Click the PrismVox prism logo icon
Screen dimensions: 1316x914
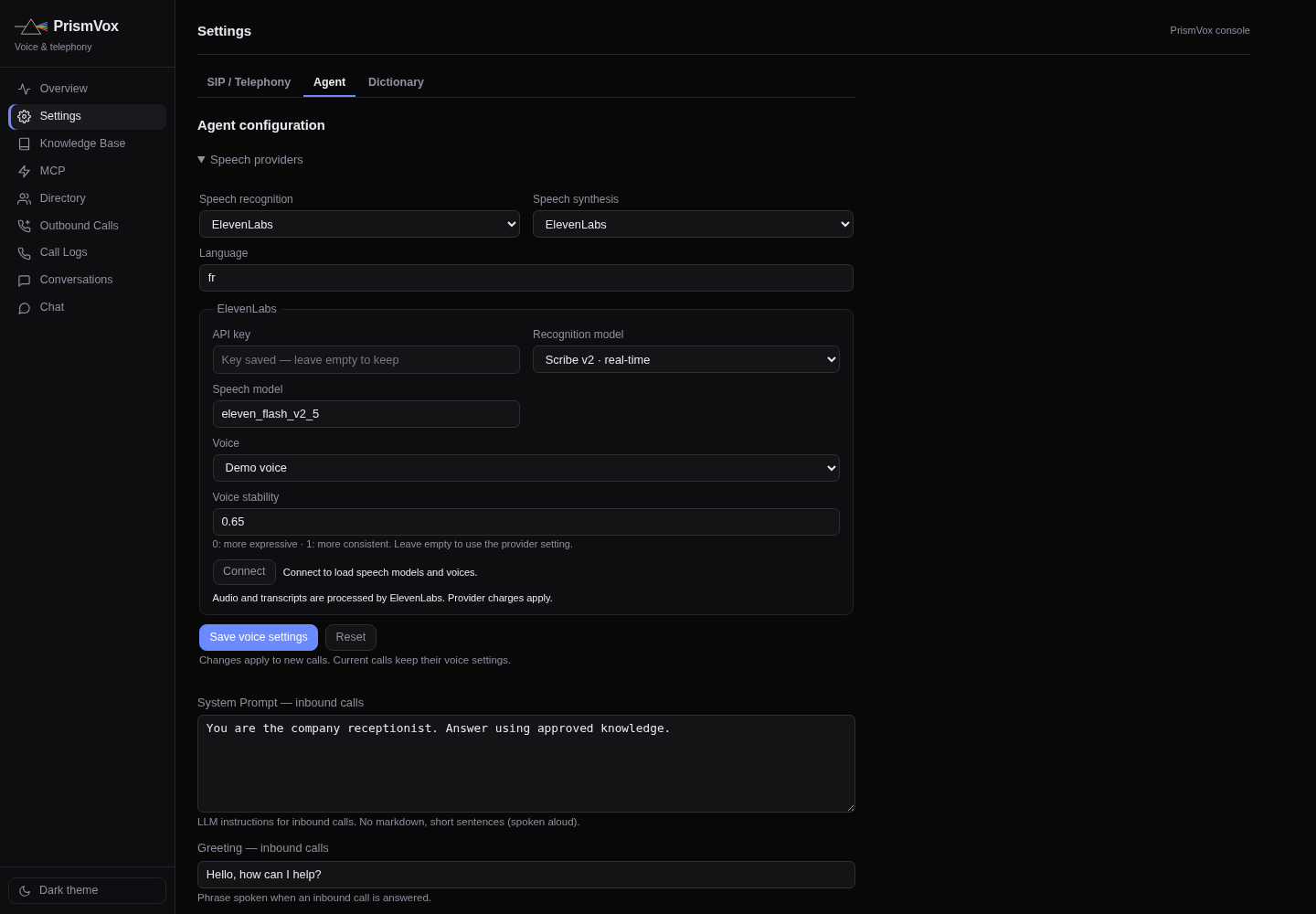31,27
